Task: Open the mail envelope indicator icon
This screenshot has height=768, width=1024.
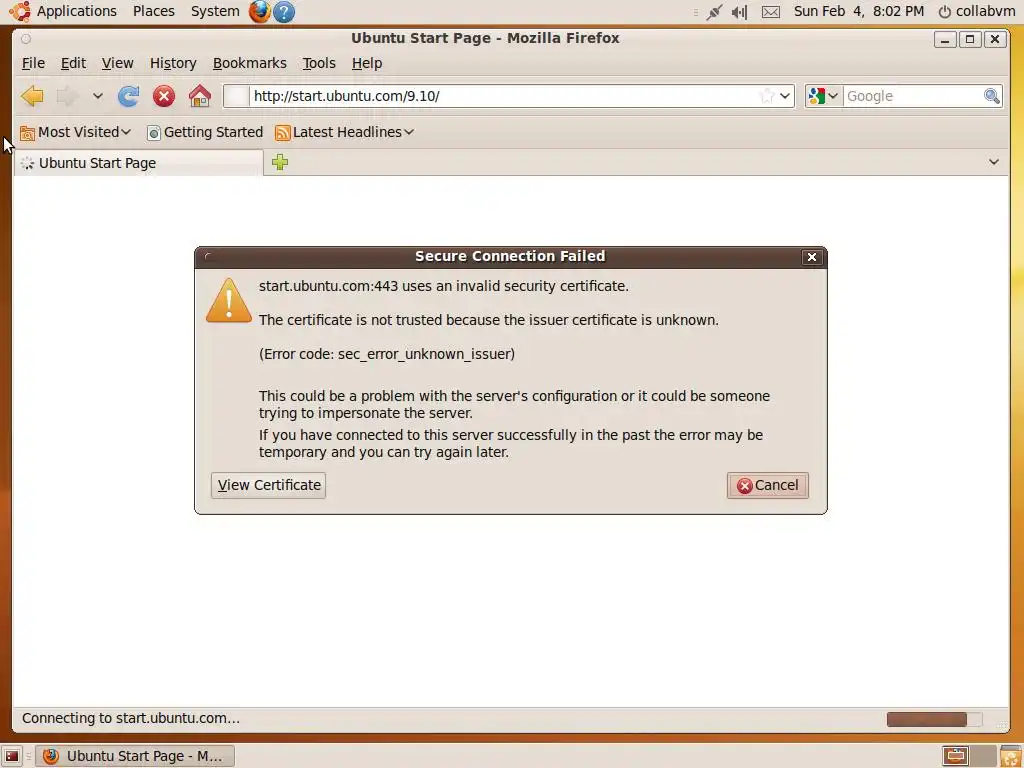Action: click(x=771, y=12)
